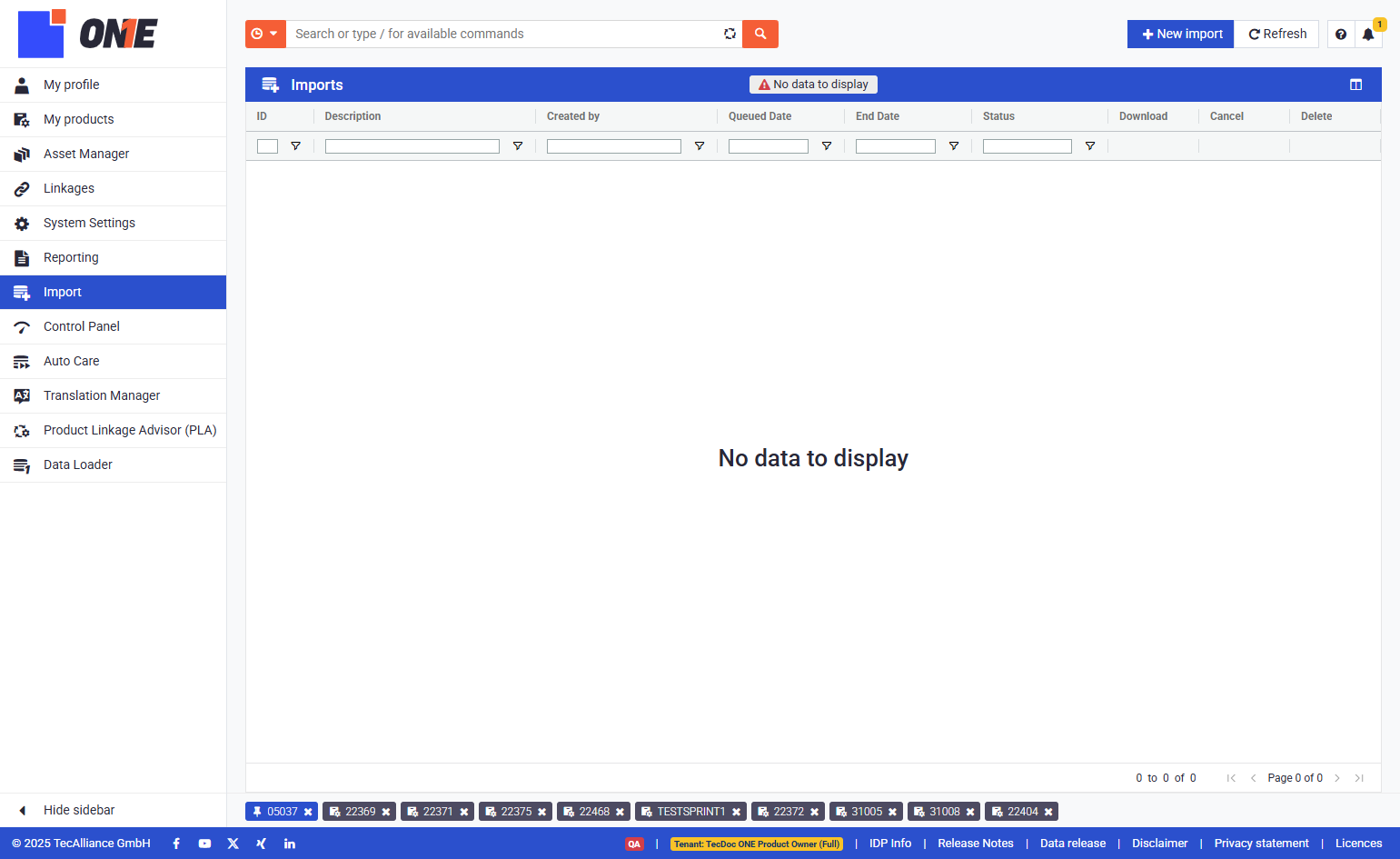Click the Status filter text box
1400x859 pixels.
[x=1028, y=146]
